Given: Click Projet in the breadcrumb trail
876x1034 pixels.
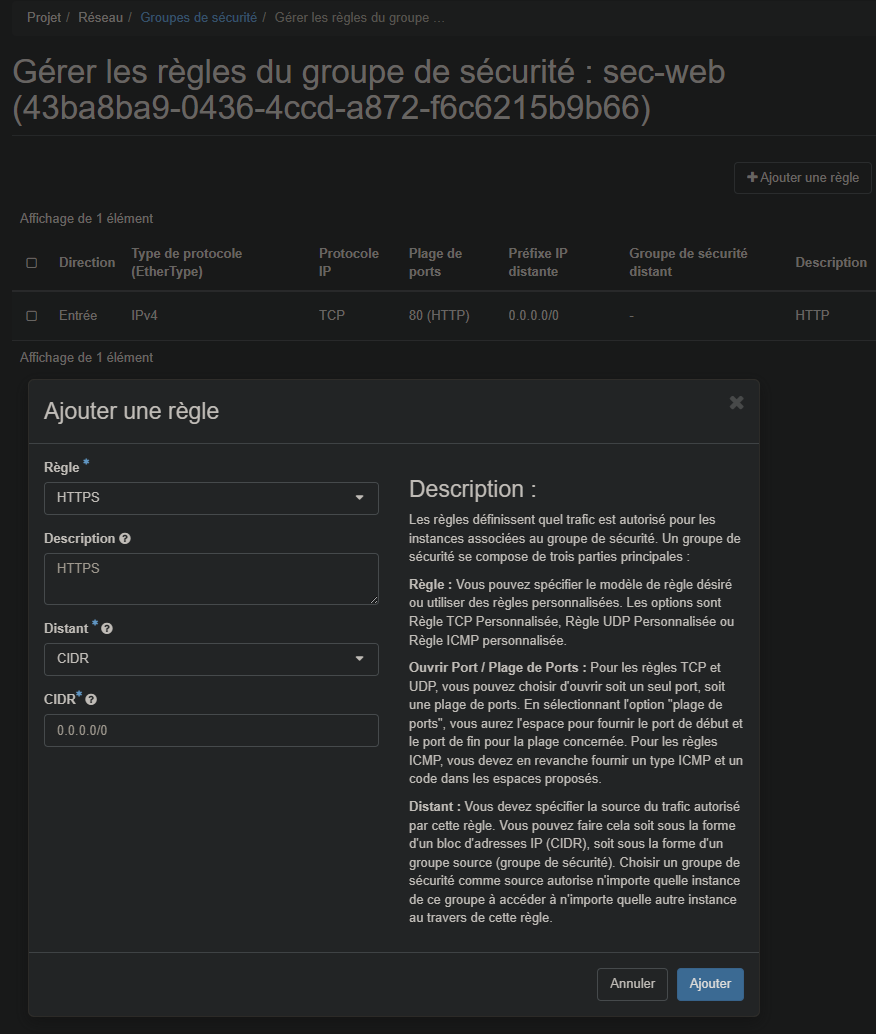Looking at the screenshot, I should point(44,18).
